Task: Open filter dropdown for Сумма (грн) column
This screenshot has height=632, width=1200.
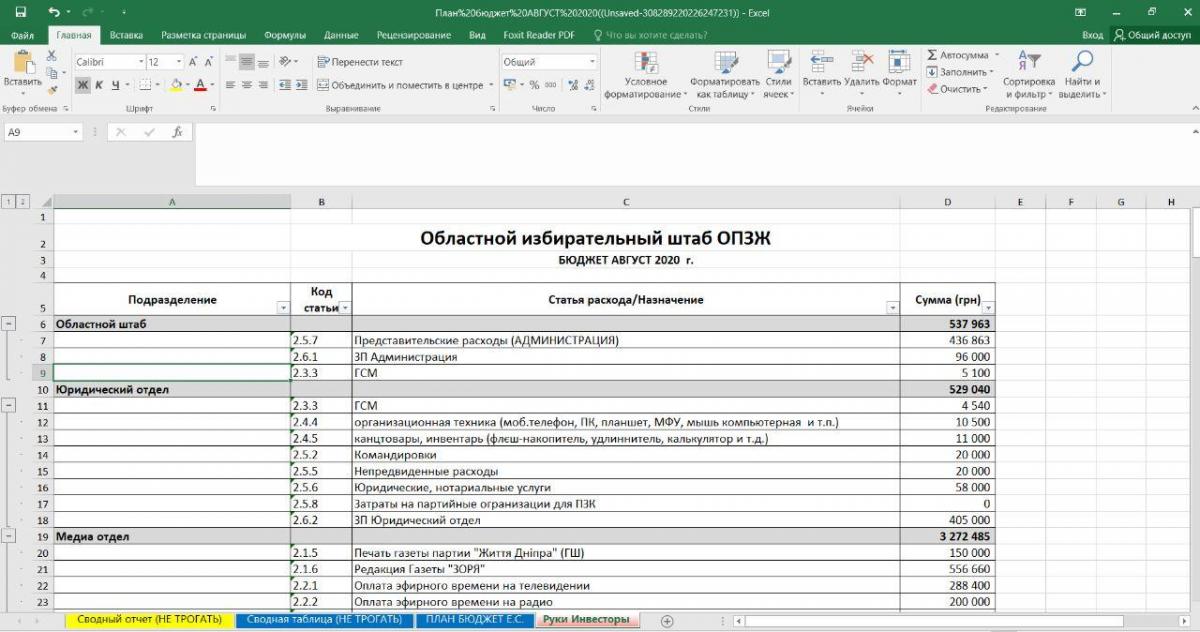Action: 988,308
